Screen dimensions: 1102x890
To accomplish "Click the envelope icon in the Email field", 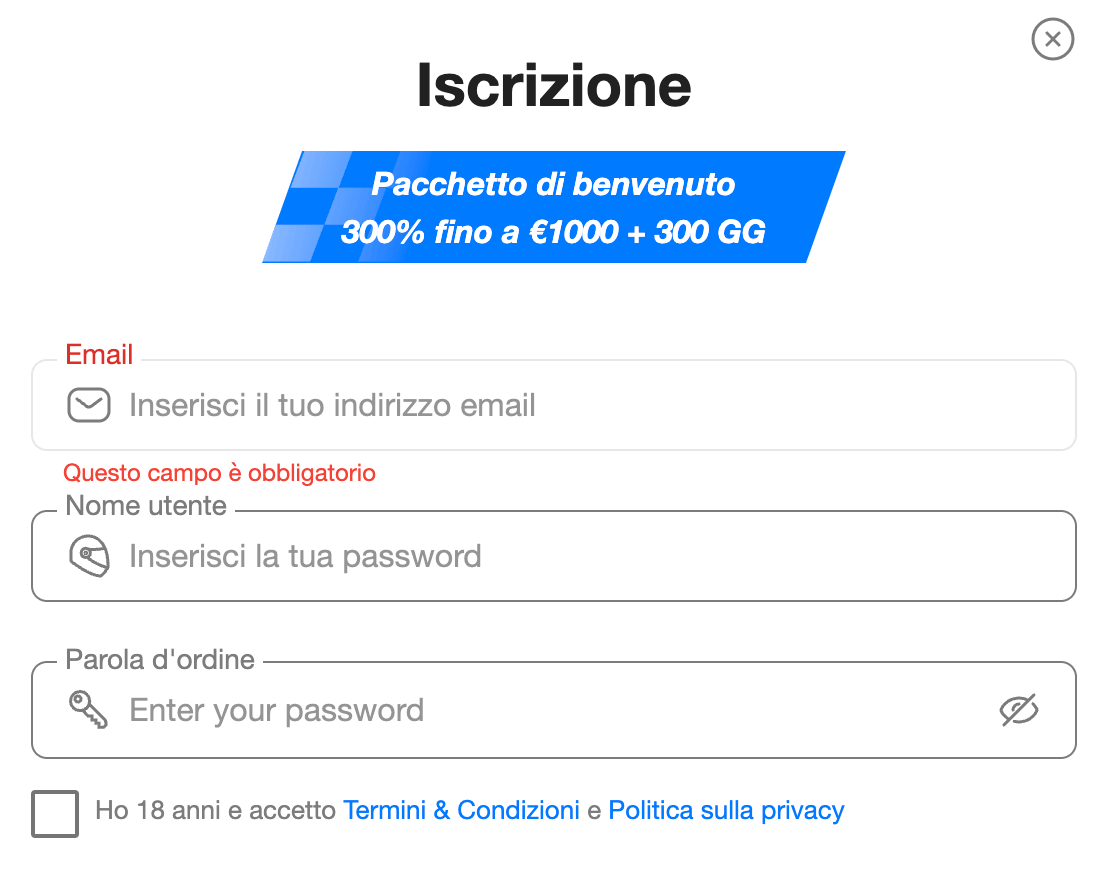I will pos(89,405).
